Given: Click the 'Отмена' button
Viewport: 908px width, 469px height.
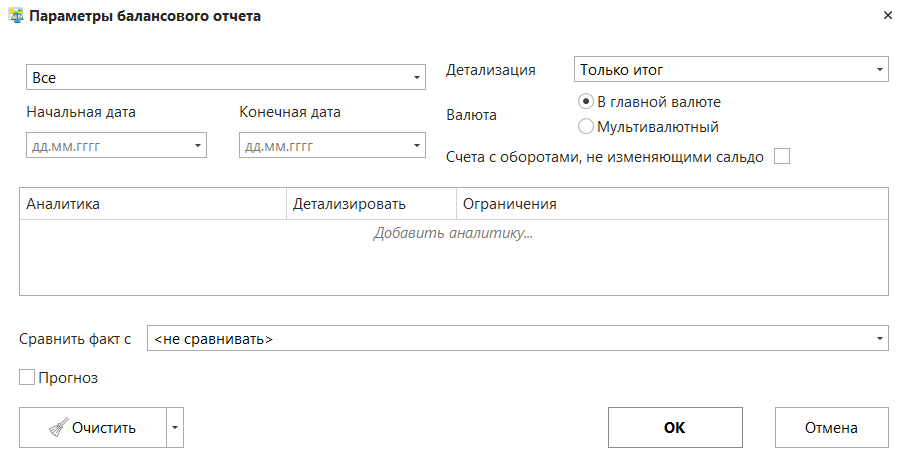Looking at the screenshot, I should point(831,428).
